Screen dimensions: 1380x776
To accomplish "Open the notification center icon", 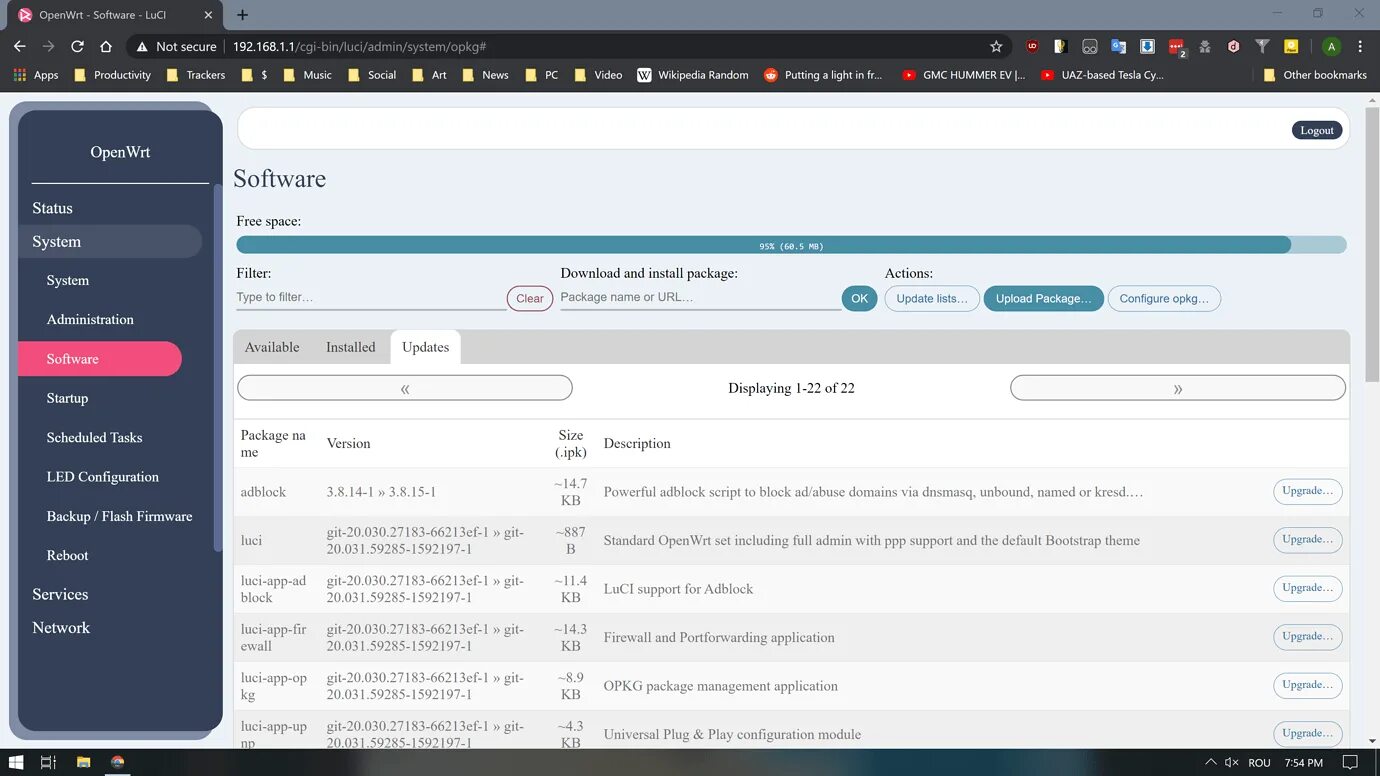I will click(x=1351, y=762).
